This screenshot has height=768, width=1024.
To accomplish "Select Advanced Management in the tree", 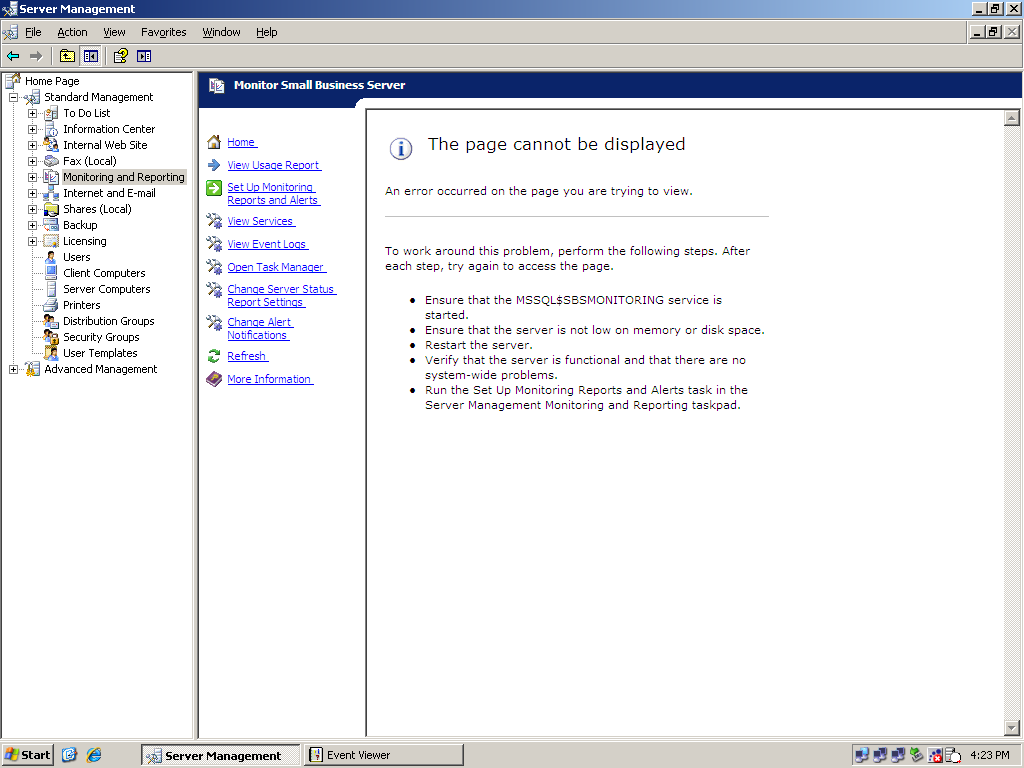I will pos(101,369).
